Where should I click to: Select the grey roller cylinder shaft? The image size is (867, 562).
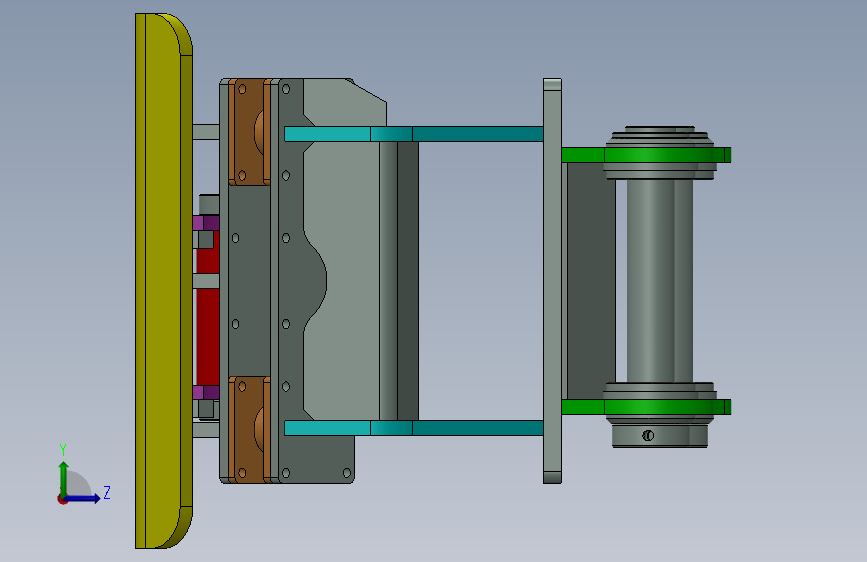660,281
